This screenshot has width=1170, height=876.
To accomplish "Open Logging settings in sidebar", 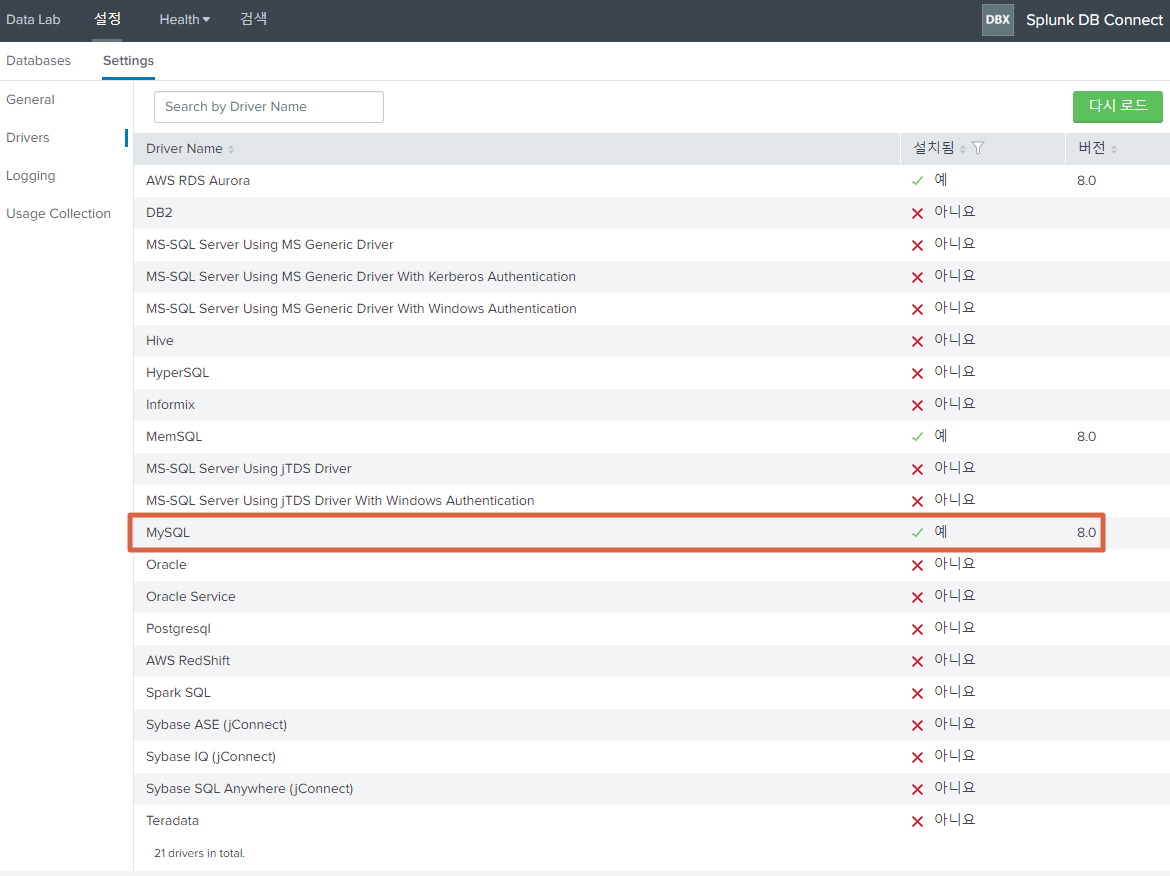I will pos(31,176).
